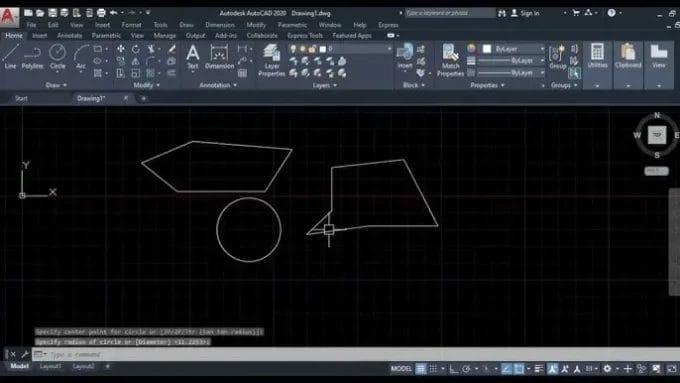Viewport: 680px width, 383px height.
Task: Click the command line input field
Action: 356,354
